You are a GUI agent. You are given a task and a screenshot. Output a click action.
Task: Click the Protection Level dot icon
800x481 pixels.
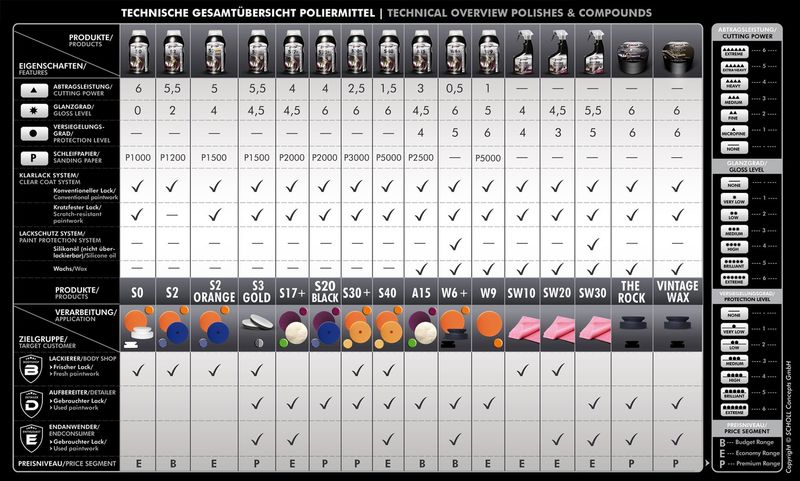[x=33, y=134]
